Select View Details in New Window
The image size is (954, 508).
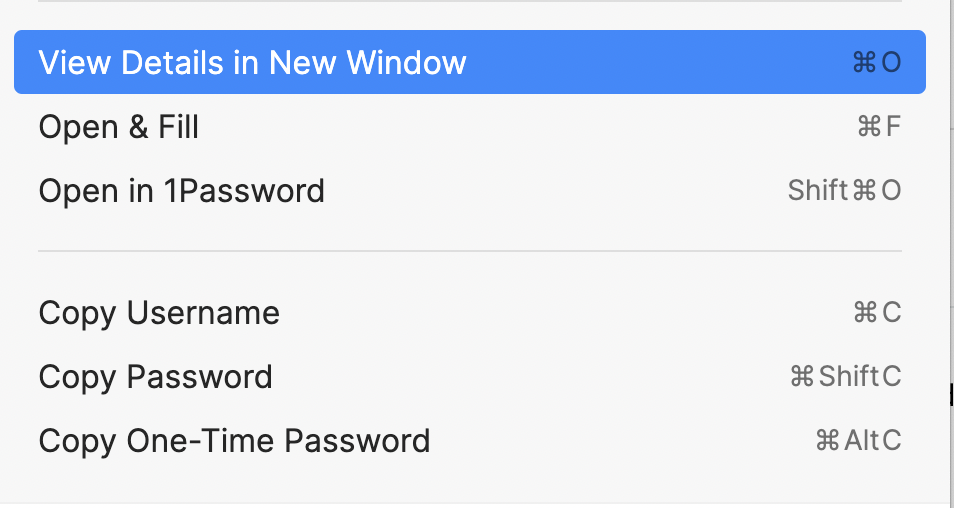click(252, 63)
